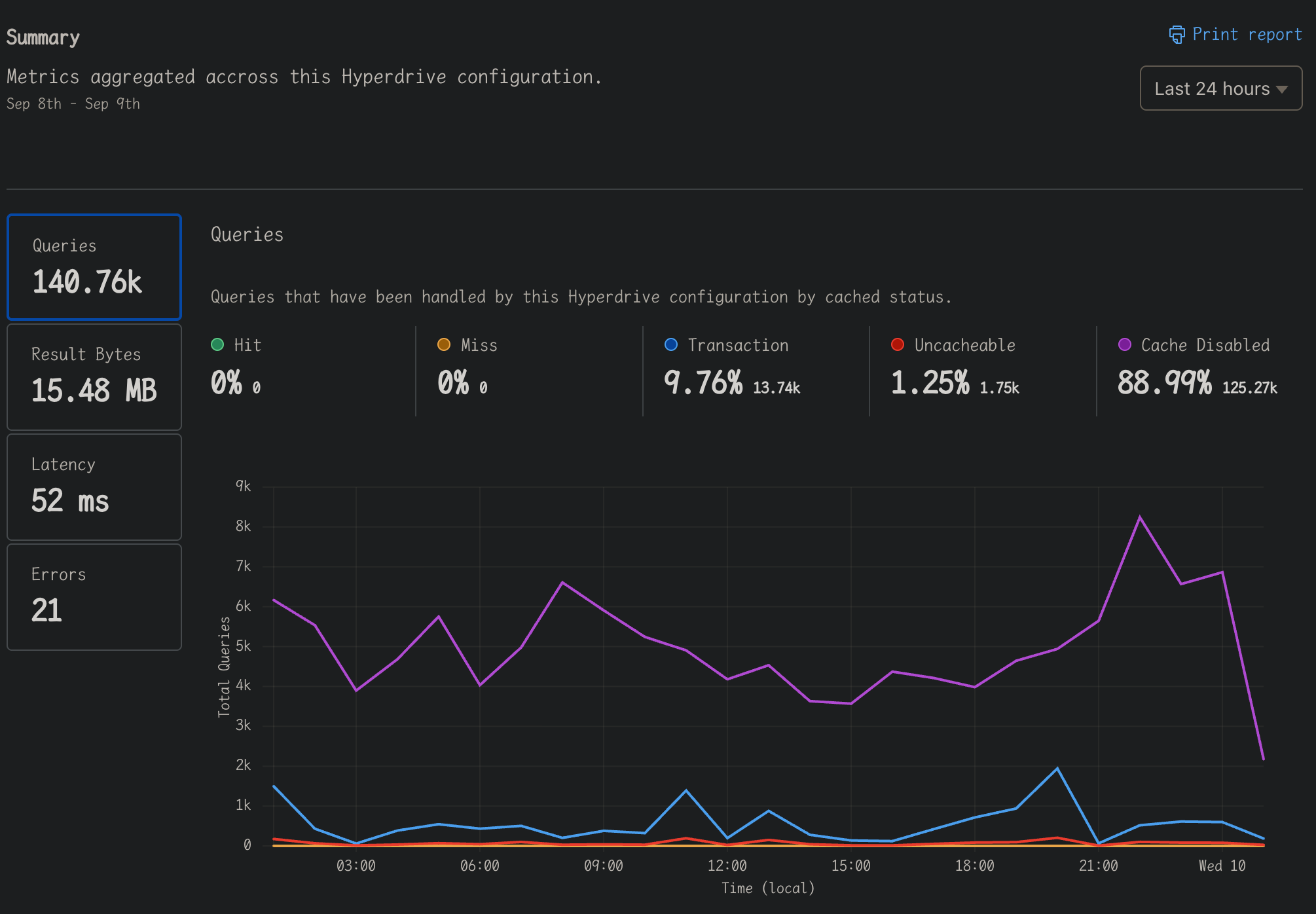Toggle the Transaction series label
1316x914 pixels.
[x=738, y=345]
